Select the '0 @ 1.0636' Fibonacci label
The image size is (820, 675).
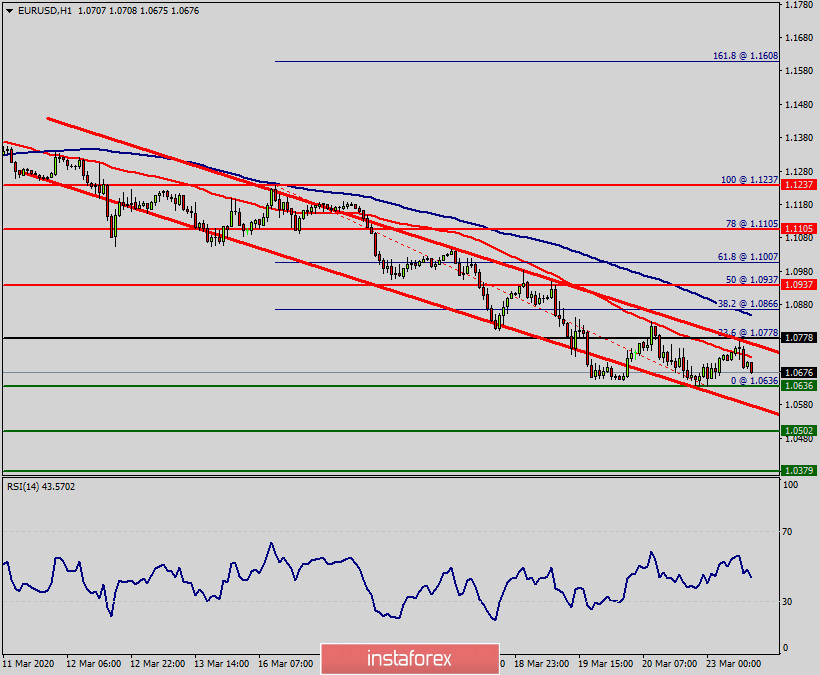point(754,381)
